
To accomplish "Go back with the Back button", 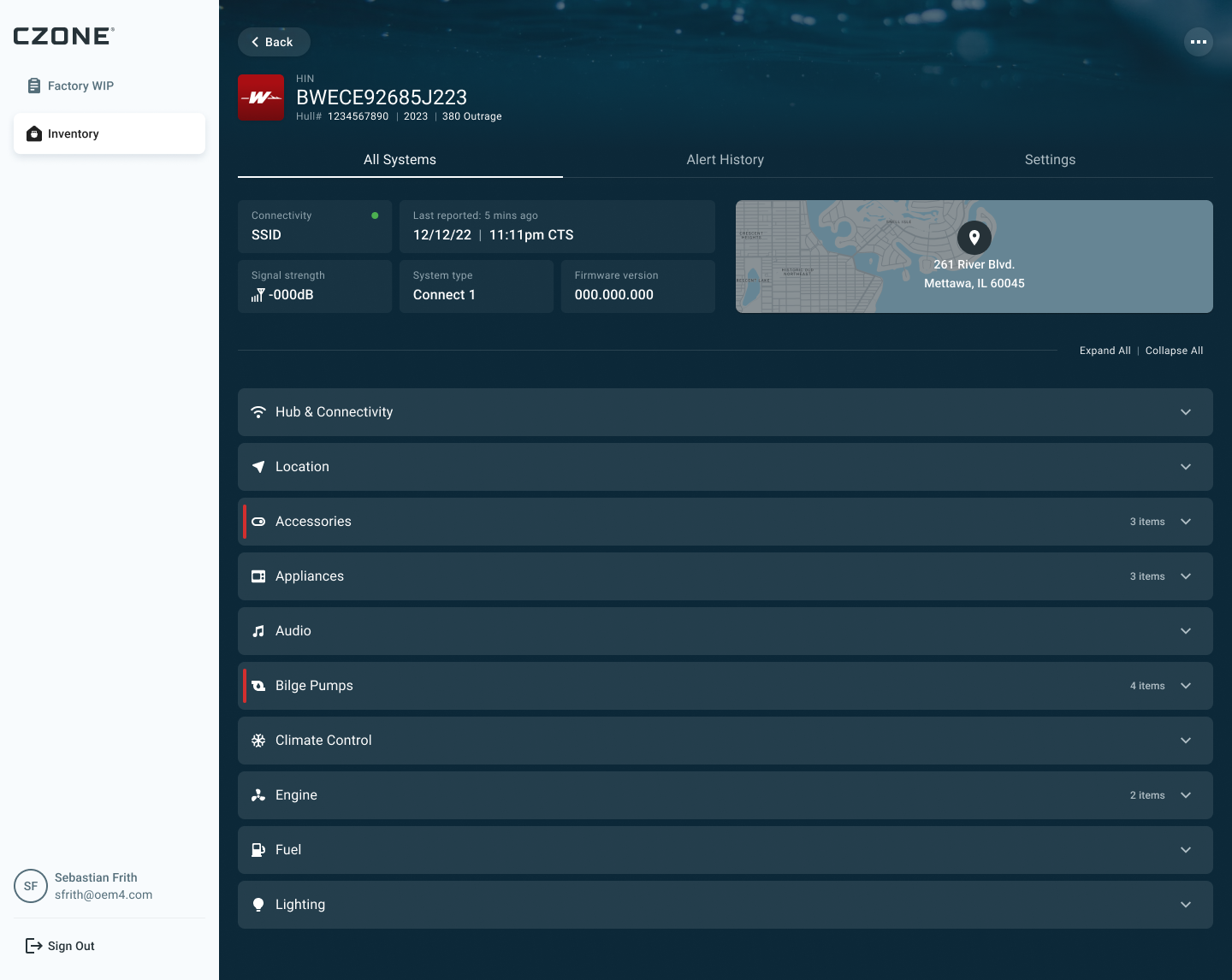I will pyautogui.click(x=274, y=42).
